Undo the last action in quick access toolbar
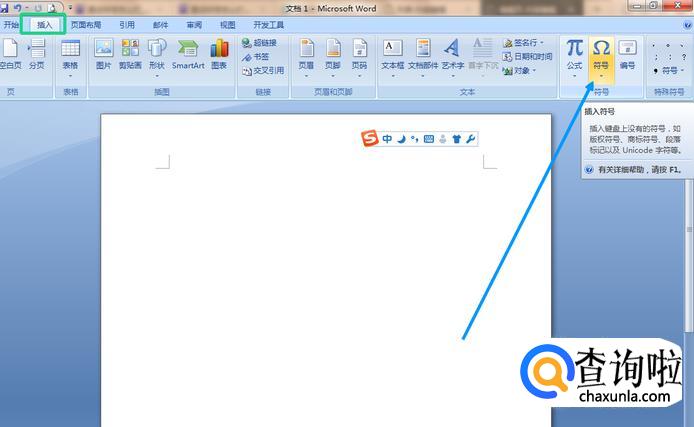The height and width of the screenshot is (427, 694). pos(17,8)
